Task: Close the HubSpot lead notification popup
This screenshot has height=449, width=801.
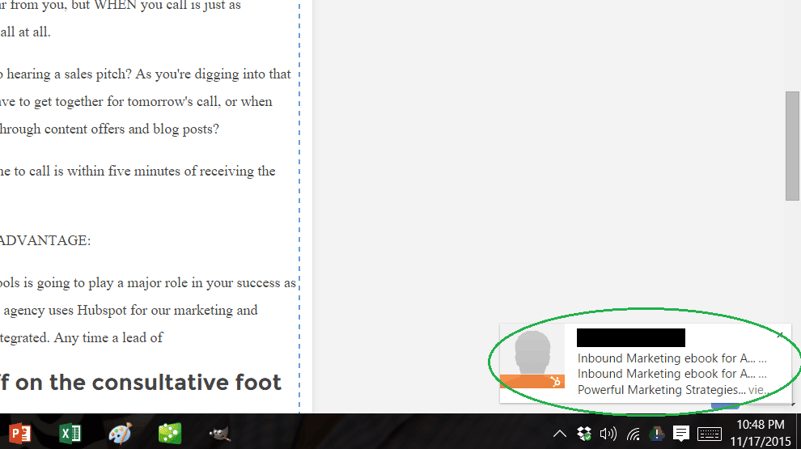Action: point(781,335)
